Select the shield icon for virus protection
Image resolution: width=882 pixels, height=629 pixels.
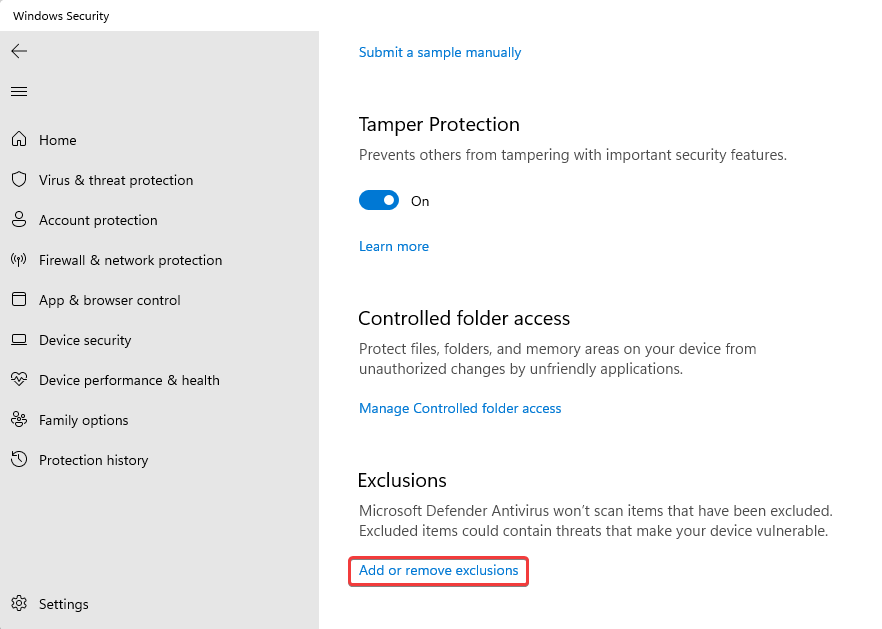(19, 179)
